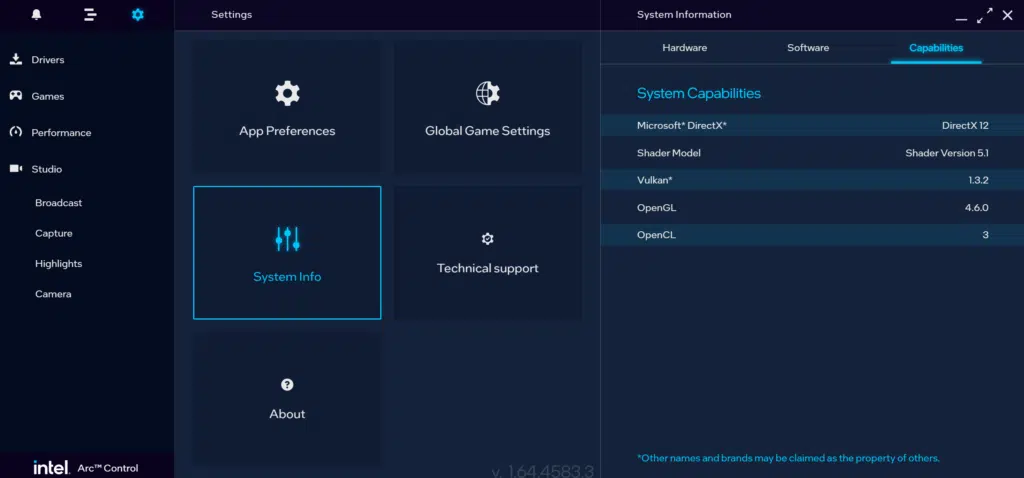Switch to the Capabilities tab
Image resolution: width=1024 pixels, height=478 pixels.
click(936, 48)
